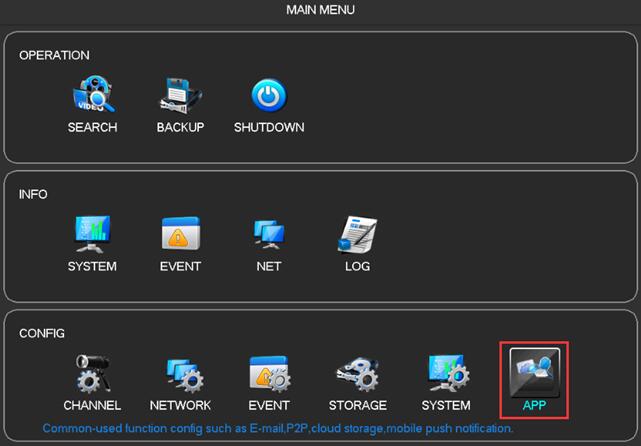Image resolution: width=641 pixels, height=446 pixels.
Task: Open the NETWORK gear config icon
Action: 181,373
